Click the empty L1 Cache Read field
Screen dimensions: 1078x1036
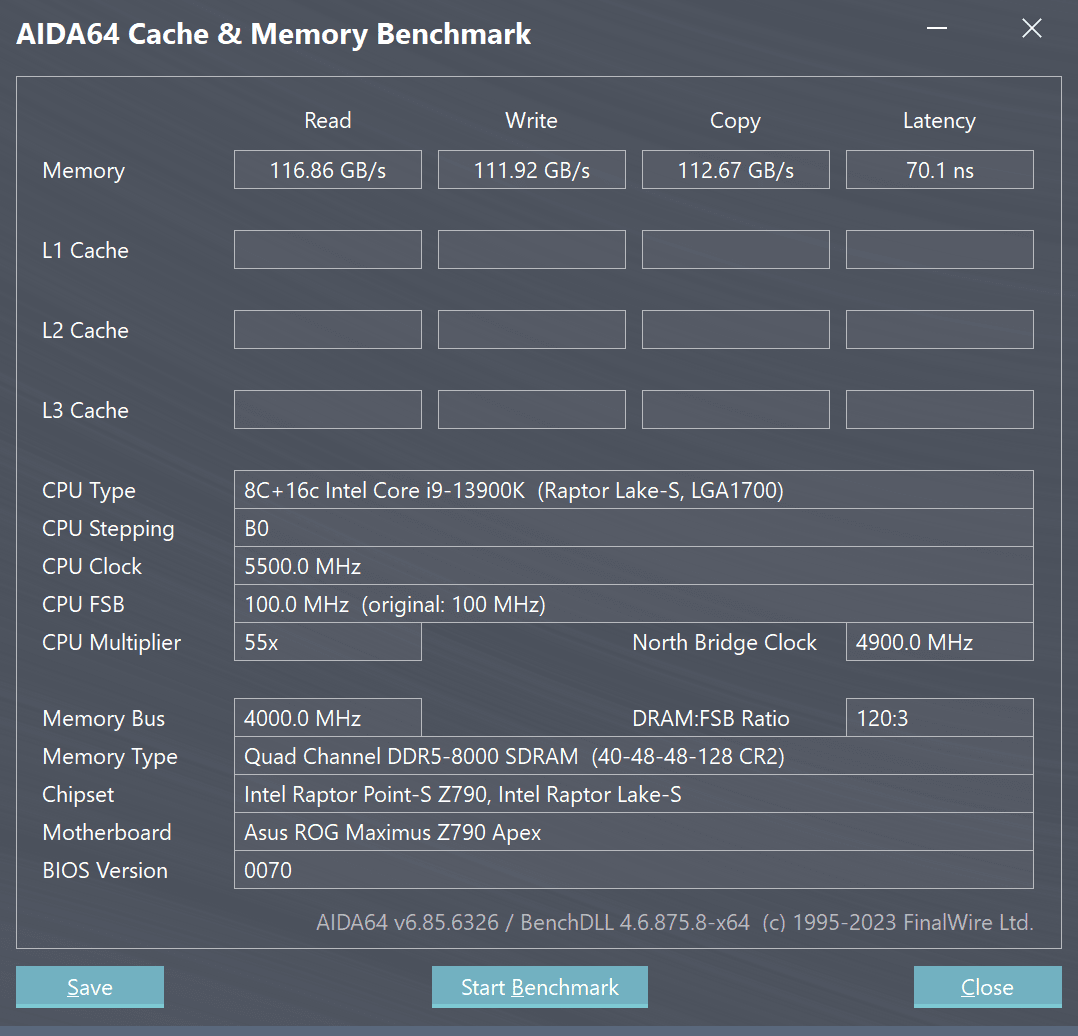(x=328, y=250)
